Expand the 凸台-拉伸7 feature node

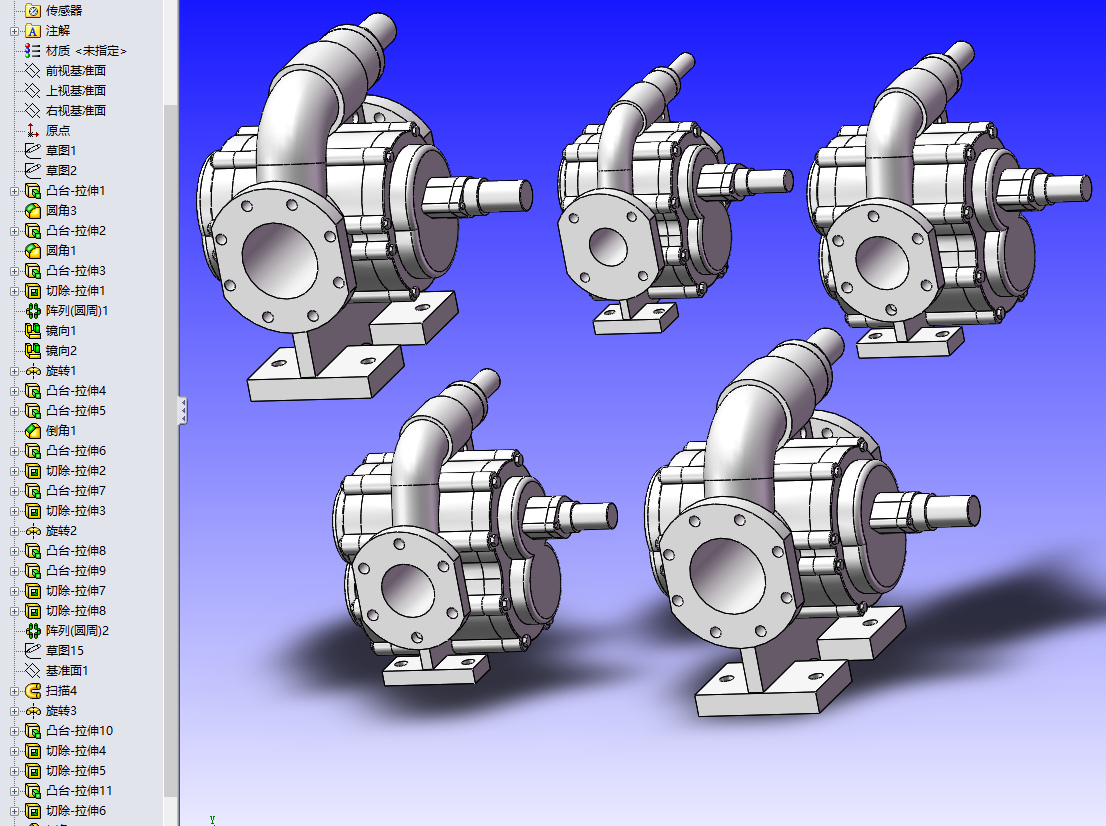coord(14,490)
